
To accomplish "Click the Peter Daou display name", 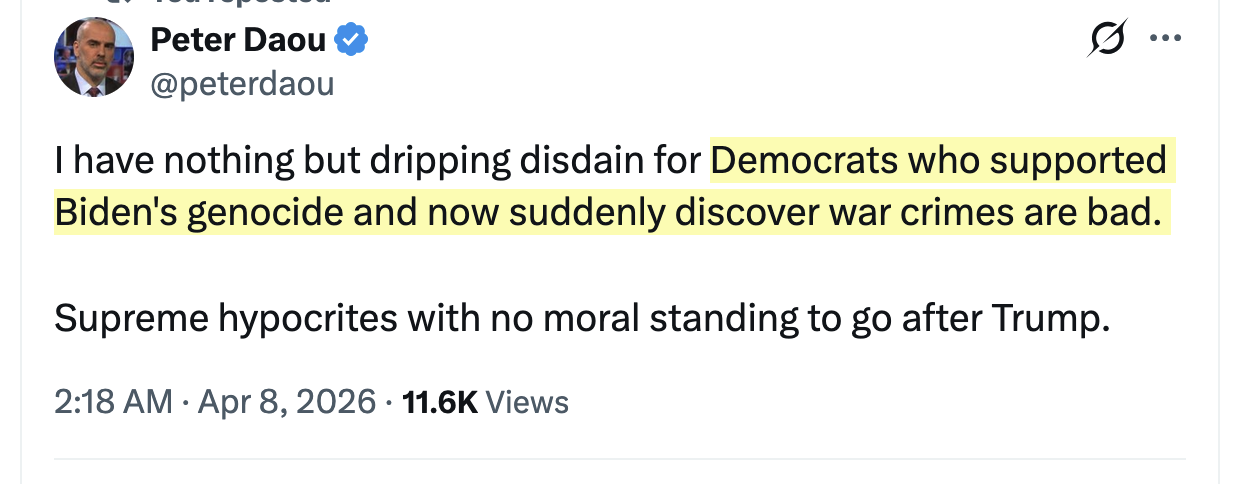I will 238,41.
